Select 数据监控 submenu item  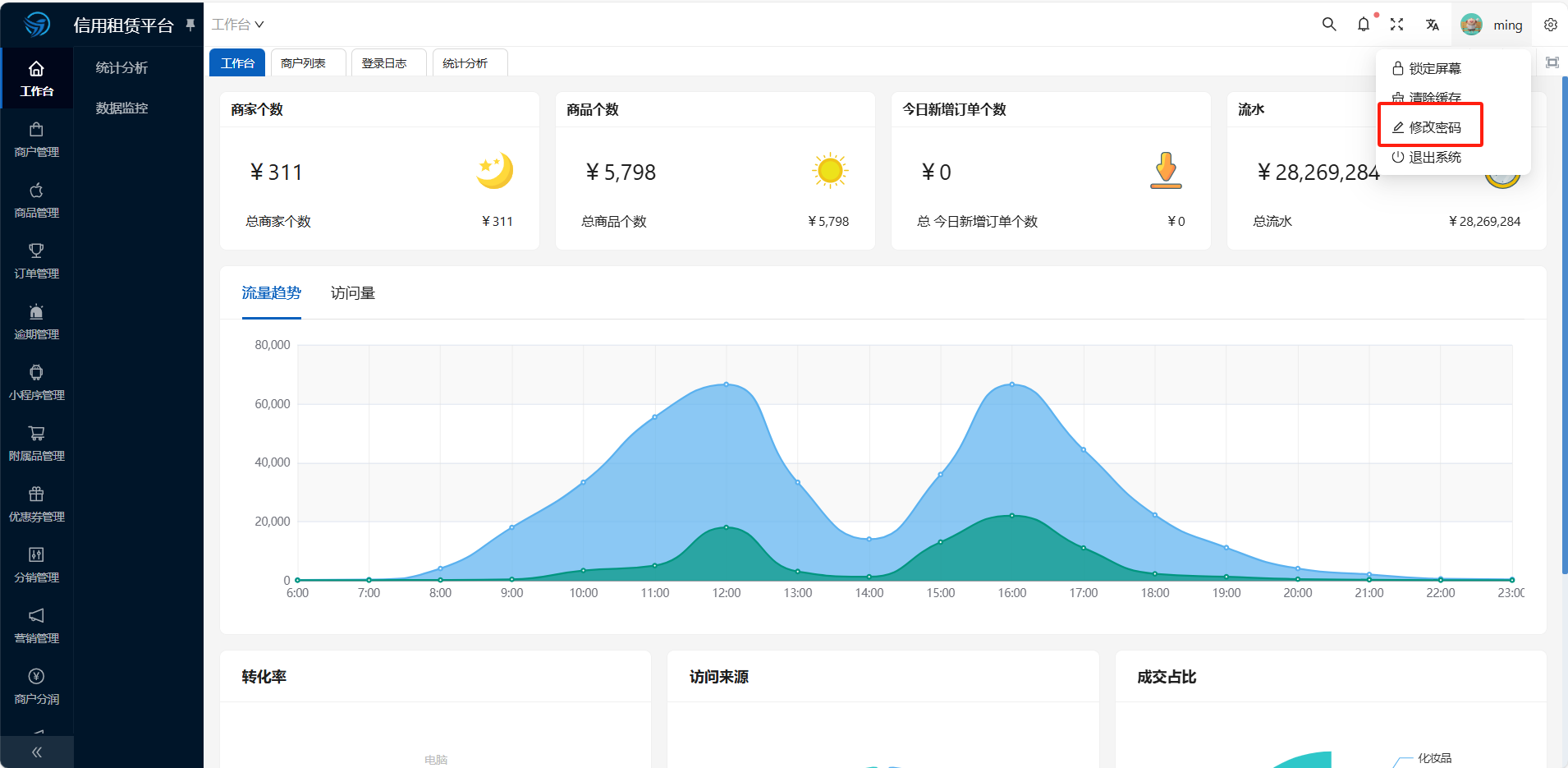121,108
